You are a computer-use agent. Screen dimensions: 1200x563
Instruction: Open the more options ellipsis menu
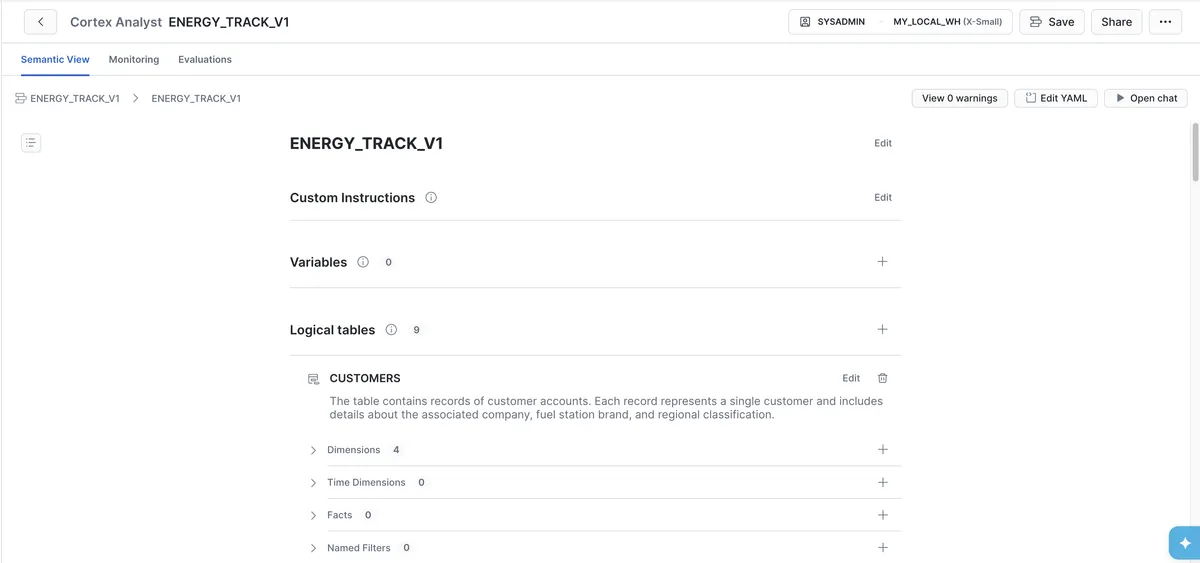[x=1165, y=21]
